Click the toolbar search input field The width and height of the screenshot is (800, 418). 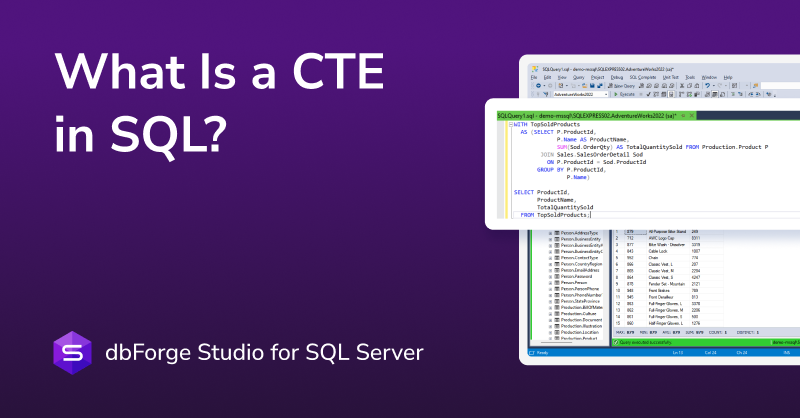pos(780,86)
